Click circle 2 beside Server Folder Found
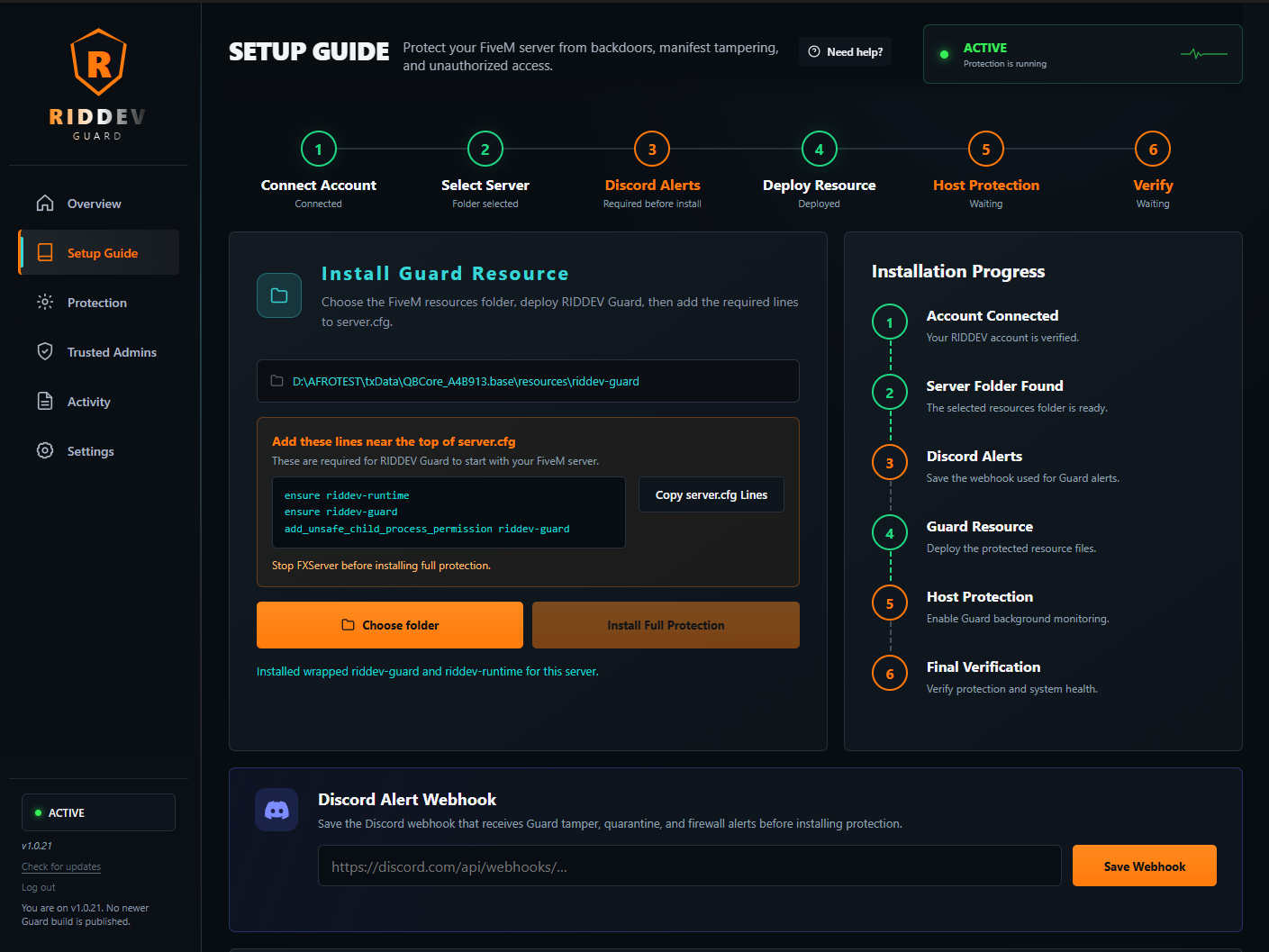This screenshot has height=952, width=1269. pyautogui.click(x=890, y=393)
